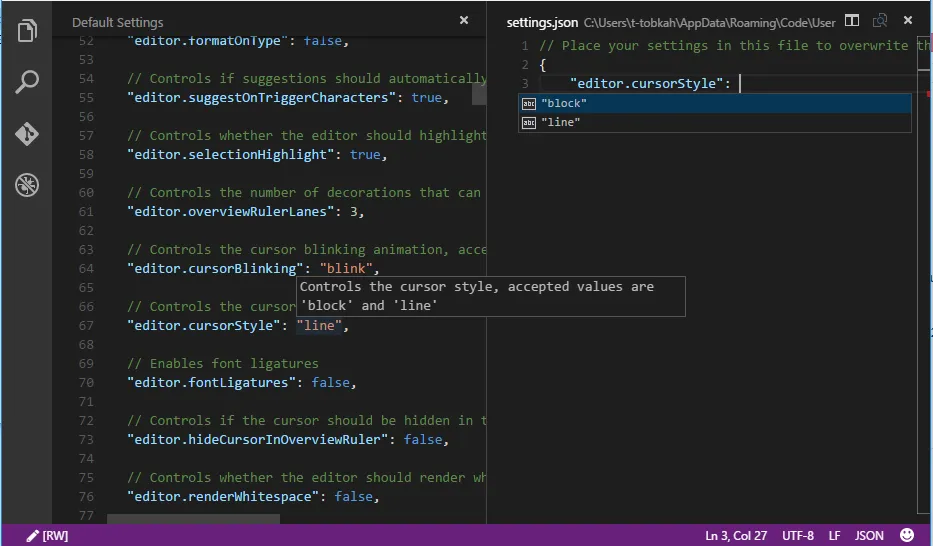
Task: Click Ln 3, Col 27 to go to line
Action: point(736,535)
